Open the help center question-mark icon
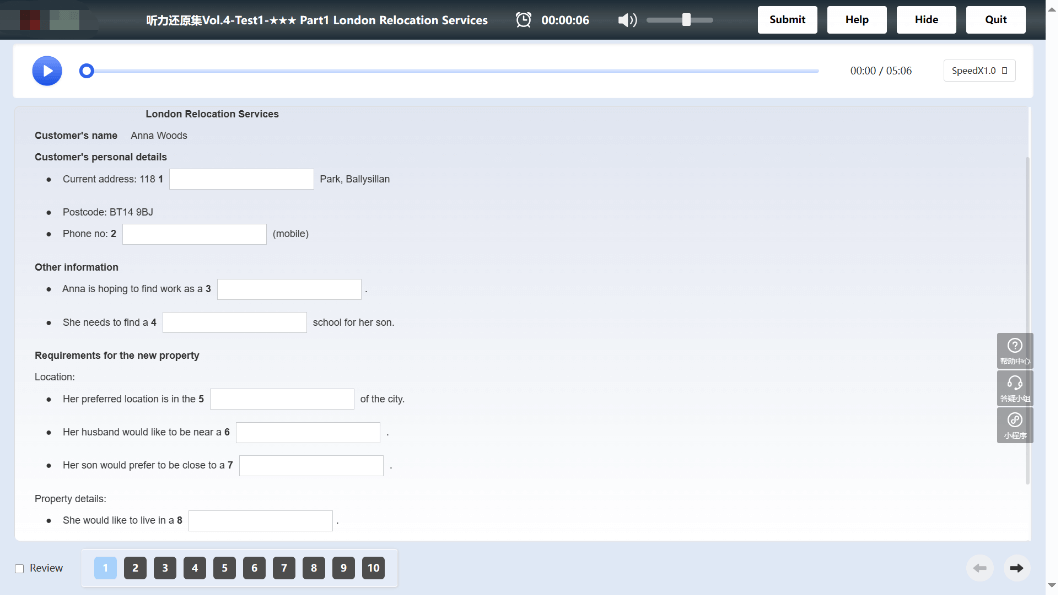The height and width of the screenshot is (595, 1058). (1015, 351)
